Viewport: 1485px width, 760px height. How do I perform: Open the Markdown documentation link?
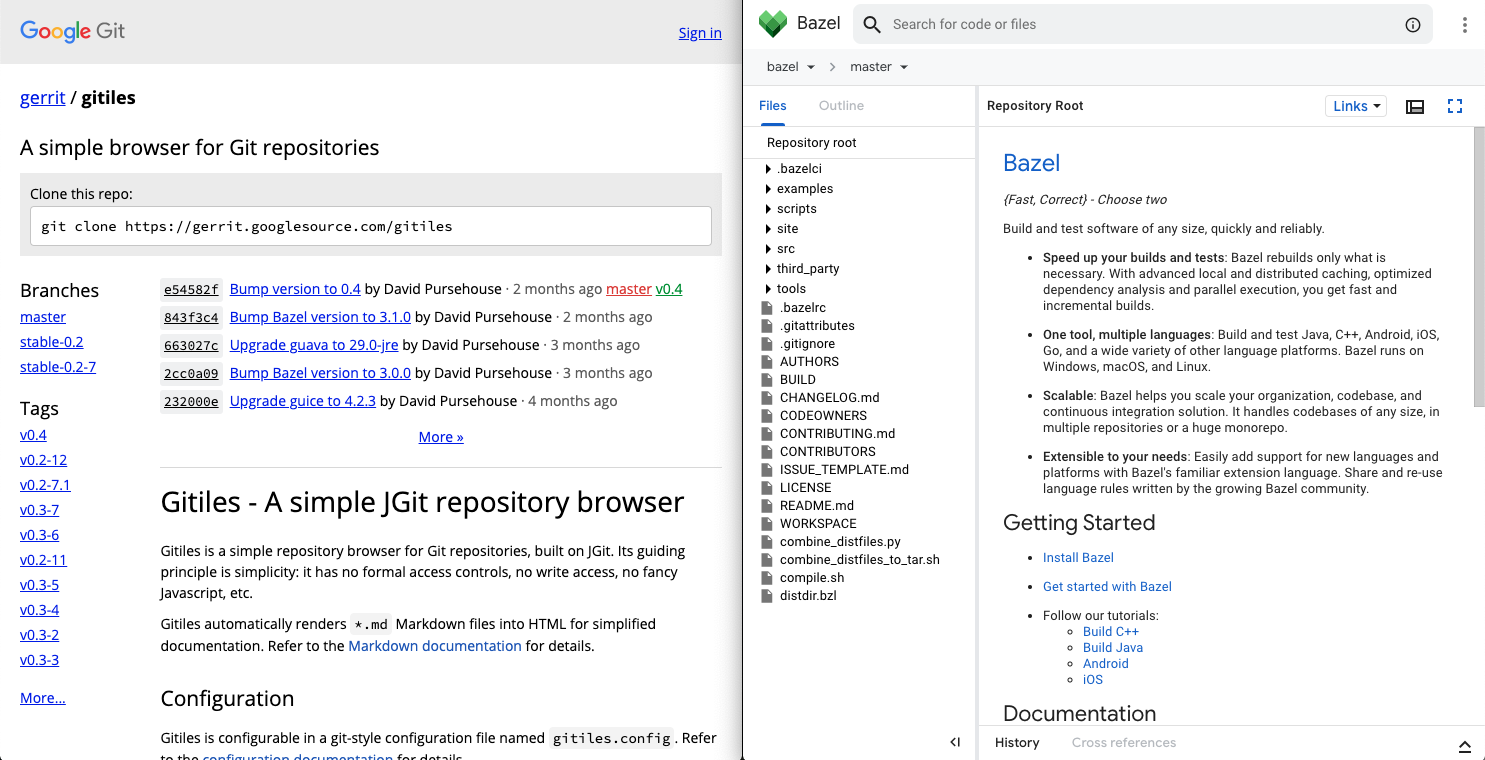click(x=435, y=646)
